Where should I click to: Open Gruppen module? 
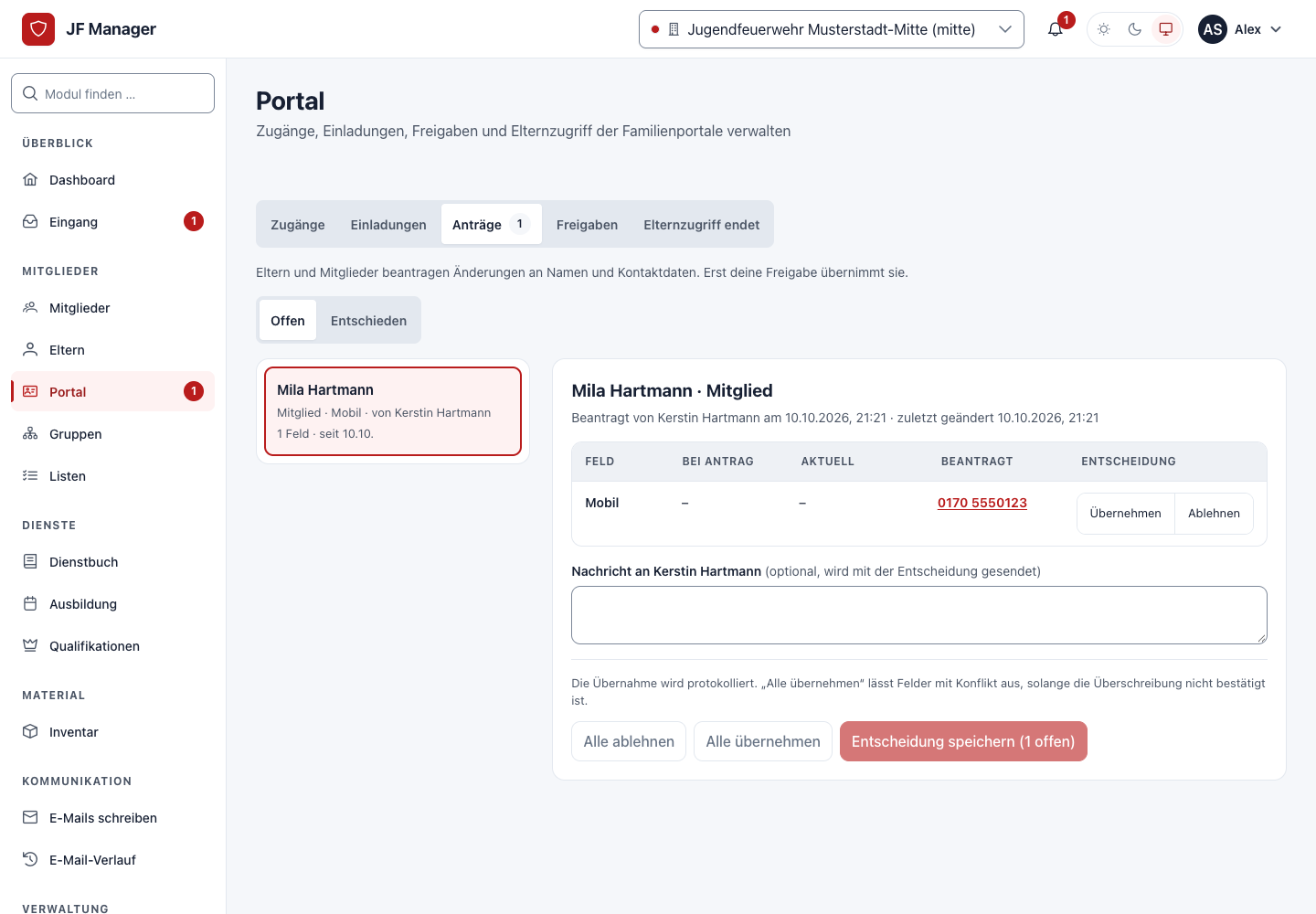tap(112, 434)
